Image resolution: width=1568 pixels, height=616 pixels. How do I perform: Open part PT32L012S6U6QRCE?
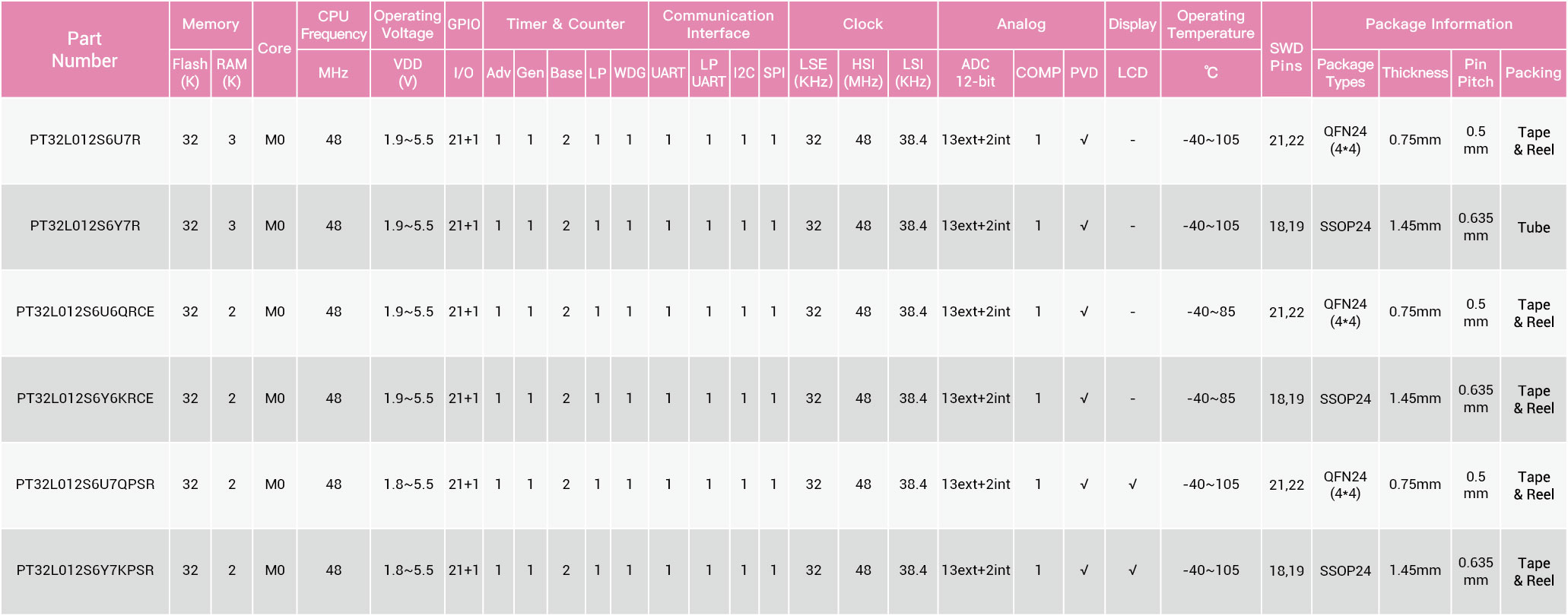(85, 312)
